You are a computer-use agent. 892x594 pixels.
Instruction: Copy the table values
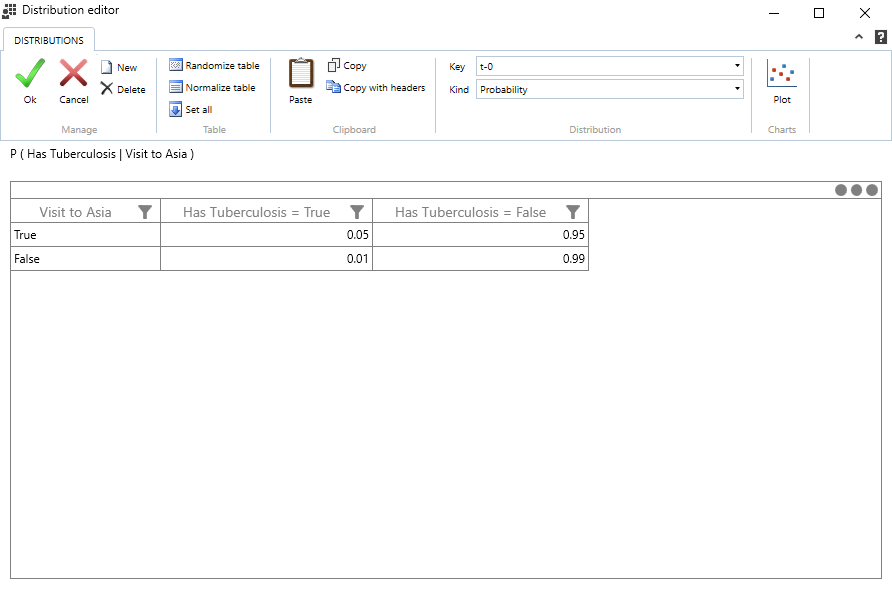point(347,65)
